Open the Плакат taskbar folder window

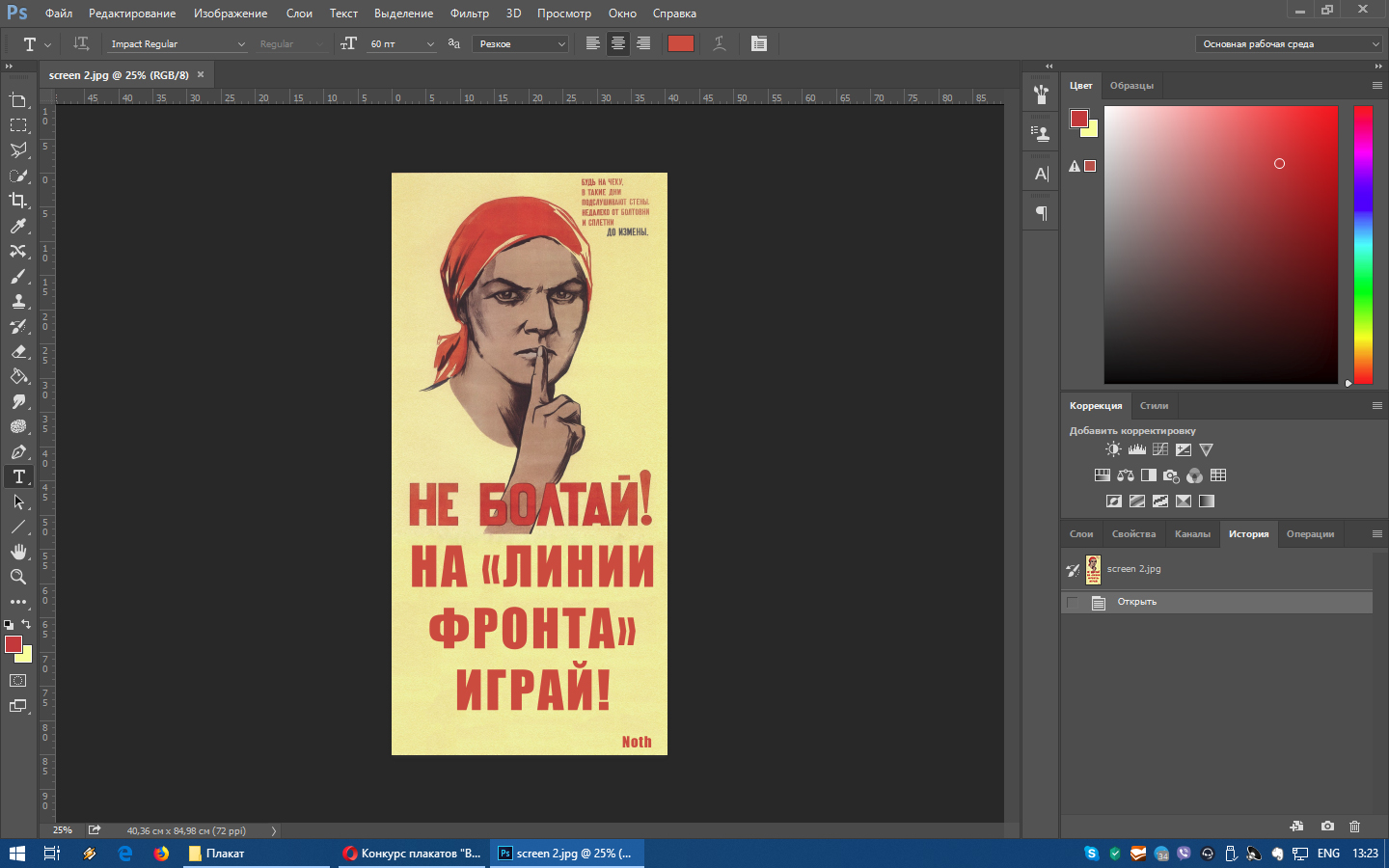point(226,854)
